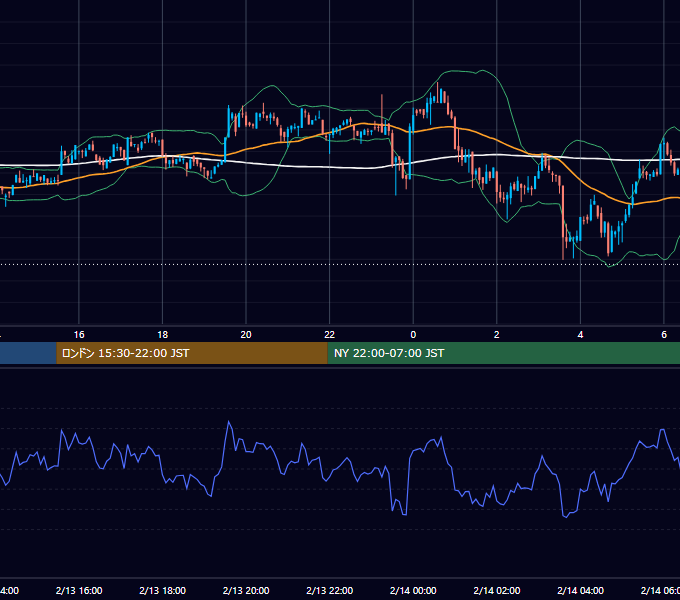
Task: Click the 20 hour axis label
Action: coord(246,335)
